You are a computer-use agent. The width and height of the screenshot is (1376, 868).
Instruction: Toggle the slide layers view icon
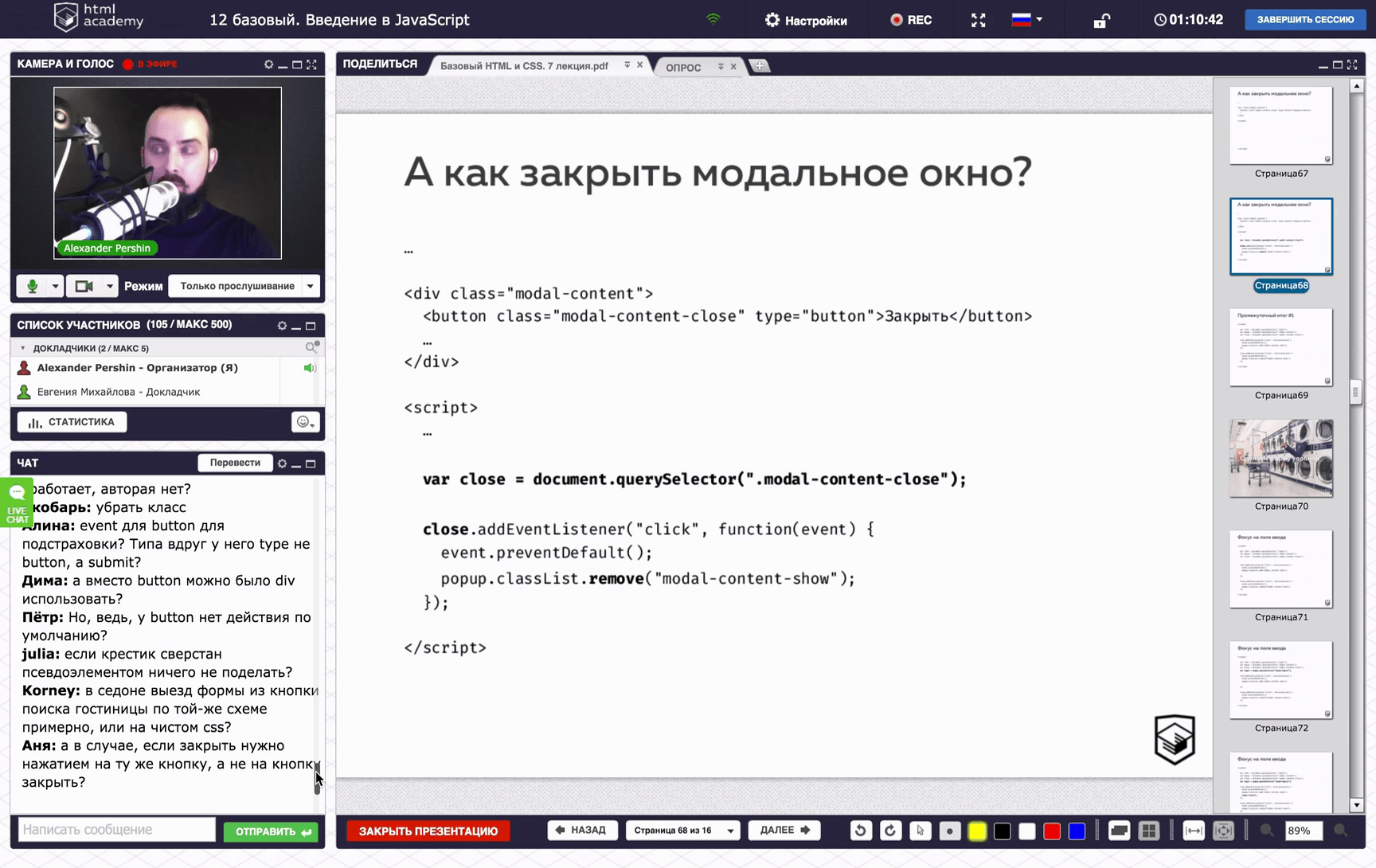[x=1119, y=831]
